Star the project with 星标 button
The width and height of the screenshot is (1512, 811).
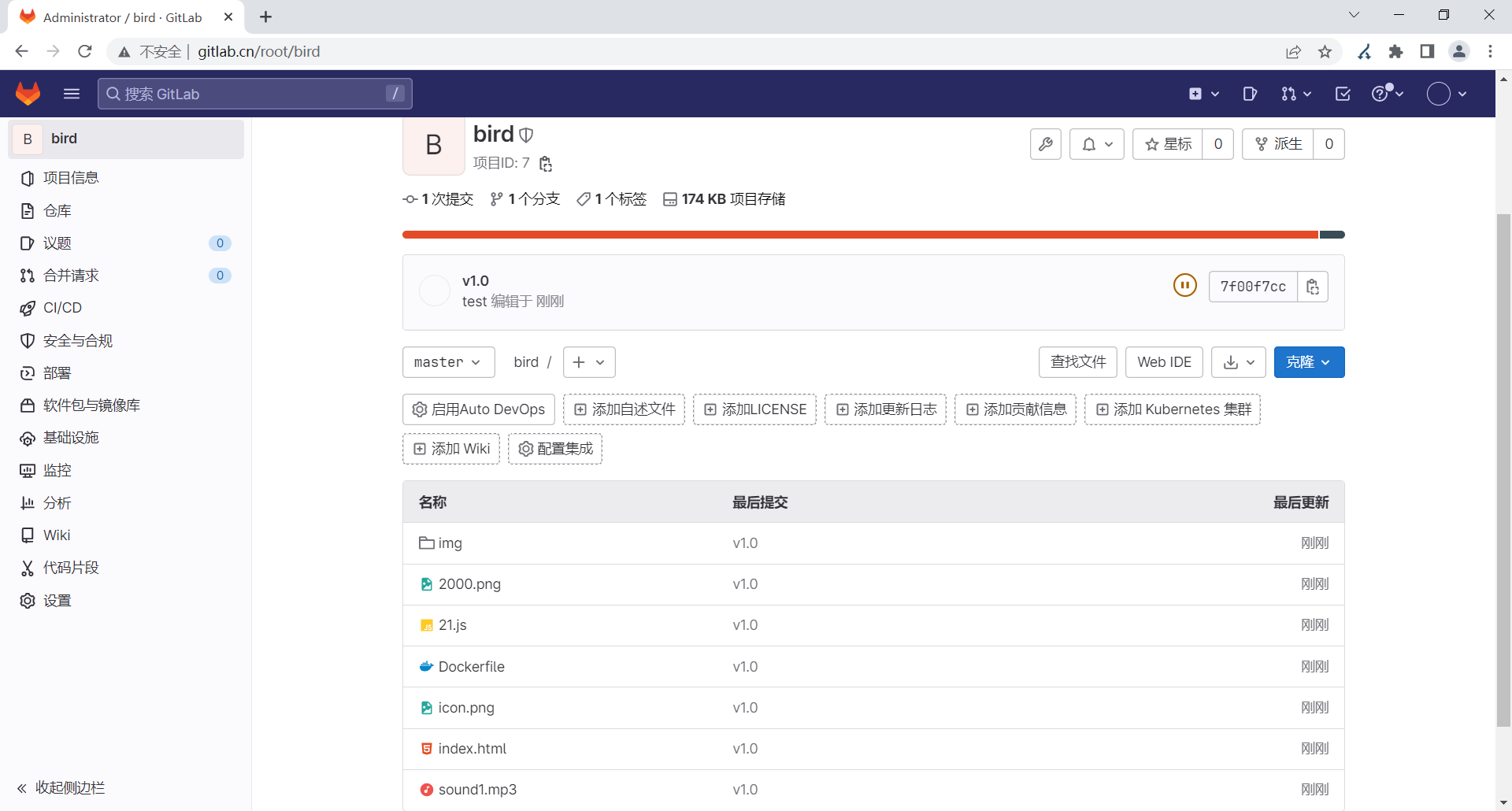1168,144
